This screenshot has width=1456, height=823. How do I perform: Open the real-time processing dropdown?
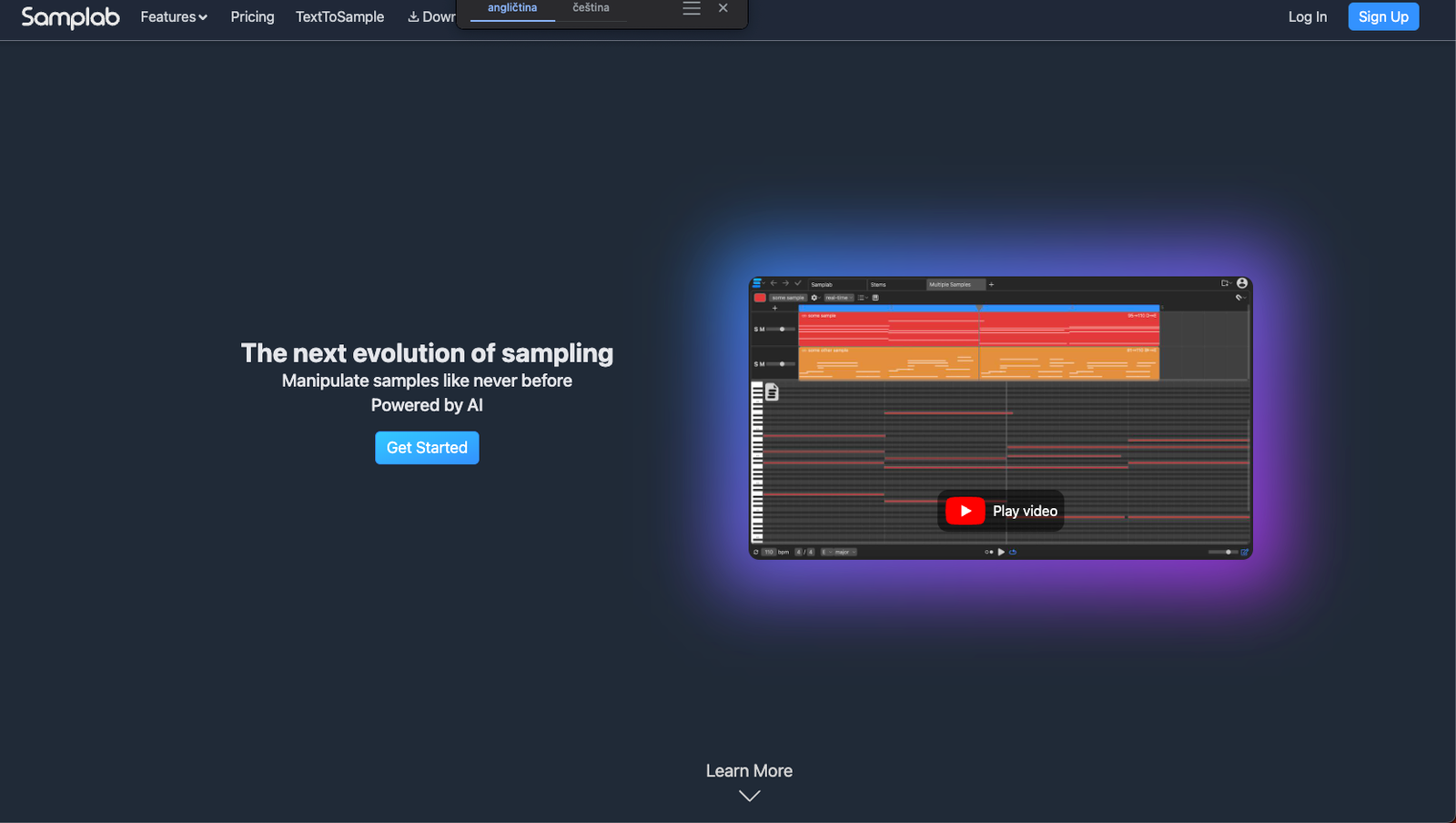(838, 298)
